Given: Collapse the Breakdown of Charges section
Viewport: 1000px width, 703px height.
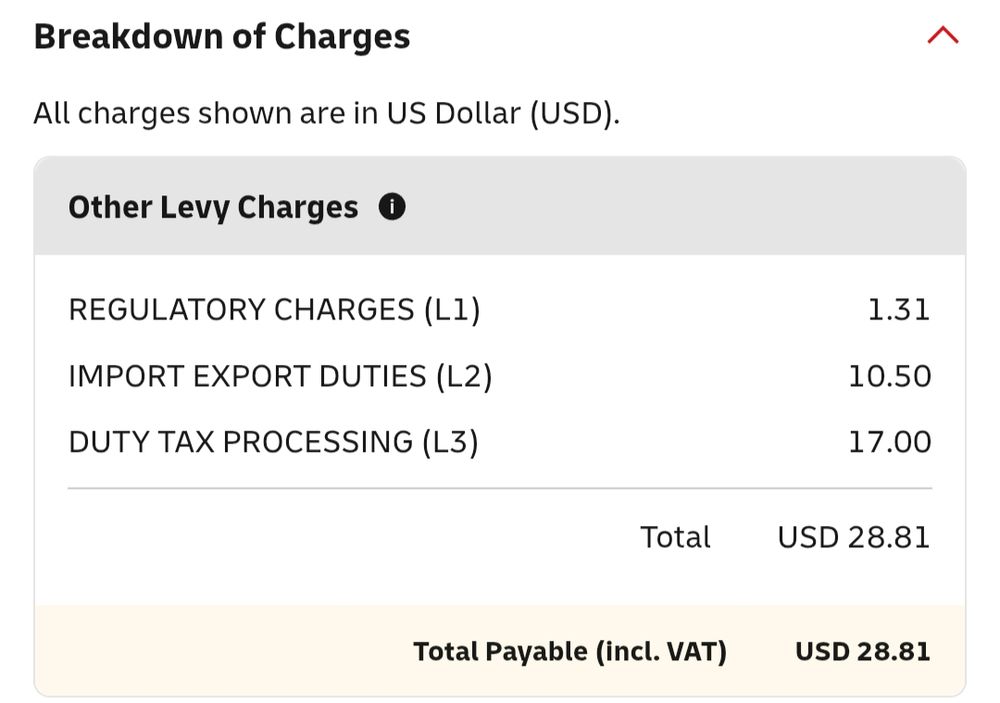Looking at the screenshot, I should point(942,36).
